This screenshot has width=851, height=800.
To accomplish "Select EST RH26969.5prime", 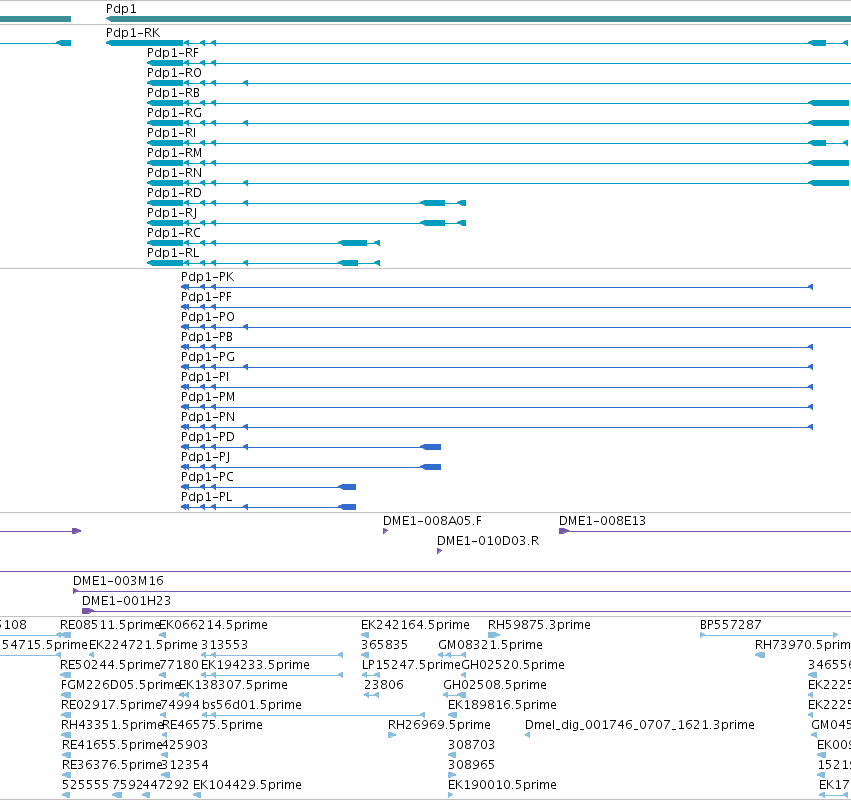I will click(x=439, y=726).
